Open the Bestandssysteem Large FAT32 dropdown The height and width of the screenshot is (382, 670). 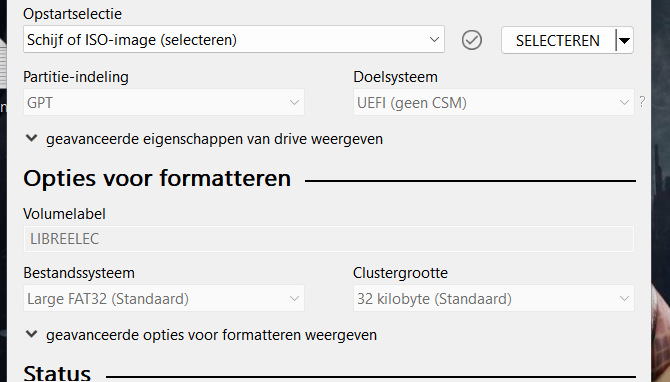click(x=164, y=298)
